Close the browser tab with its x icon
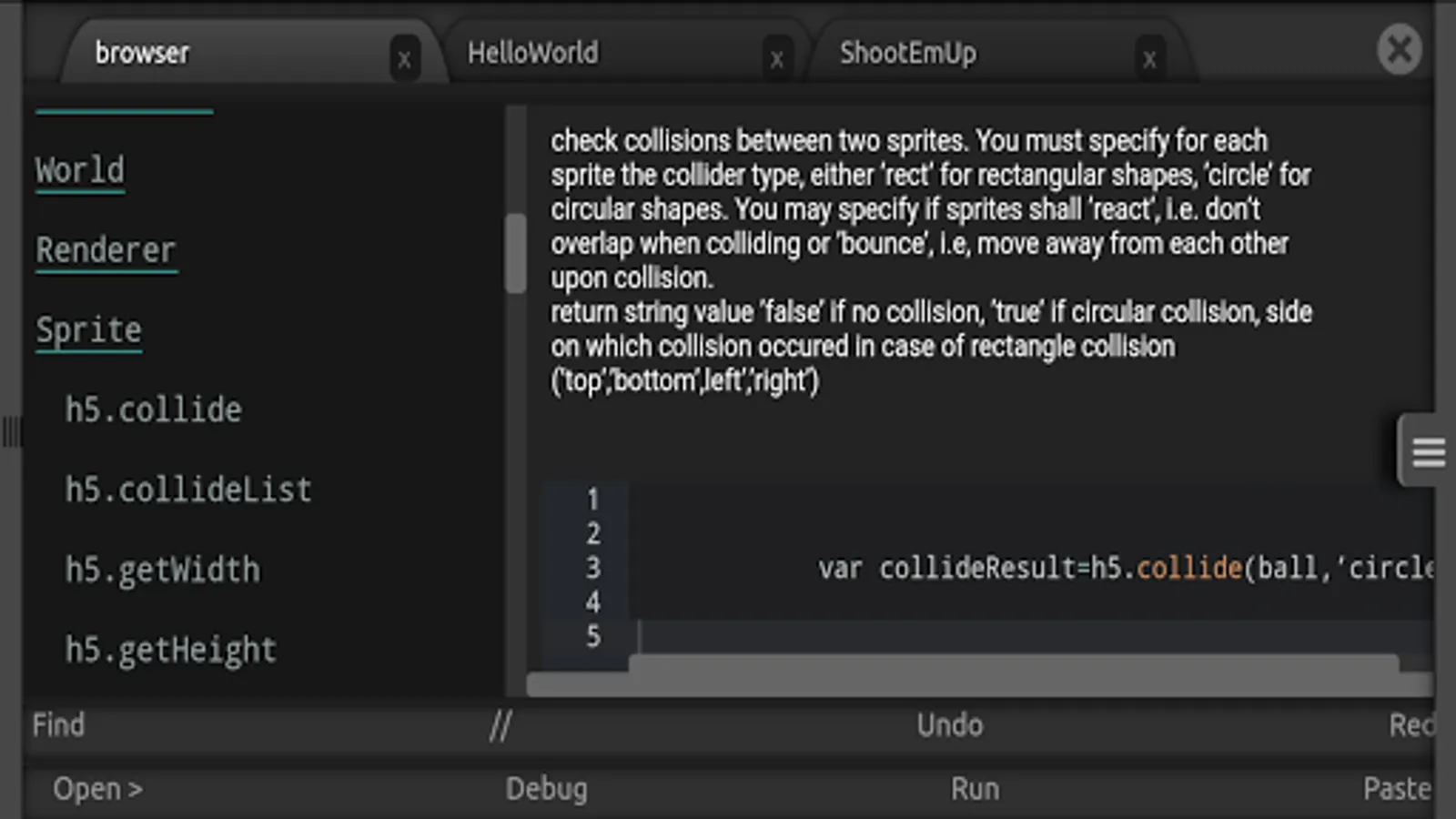The width and height of the screenshot is (1456, 819). click(404, 60)
